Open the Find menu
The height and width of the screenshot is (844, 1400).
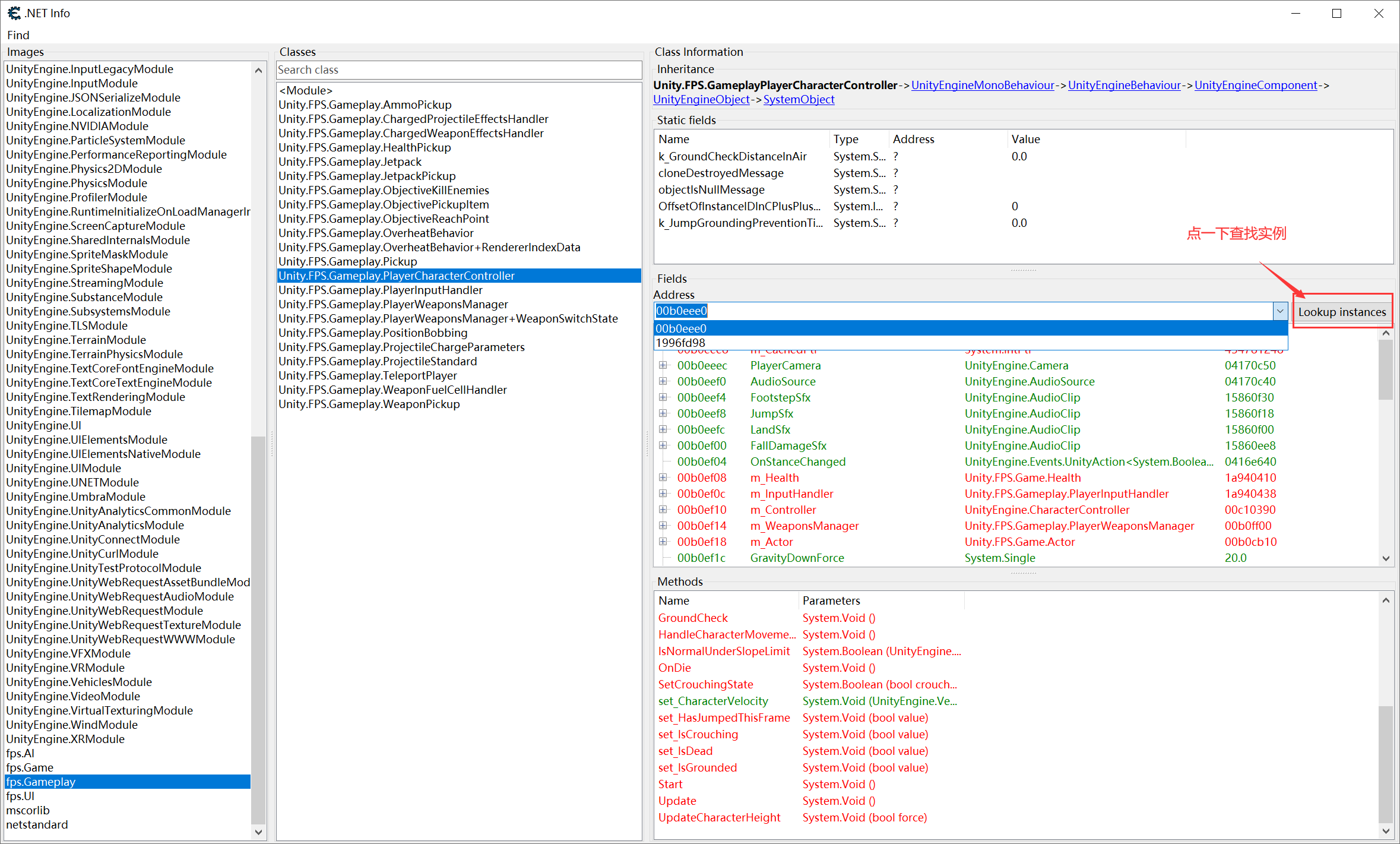(18, 35)
